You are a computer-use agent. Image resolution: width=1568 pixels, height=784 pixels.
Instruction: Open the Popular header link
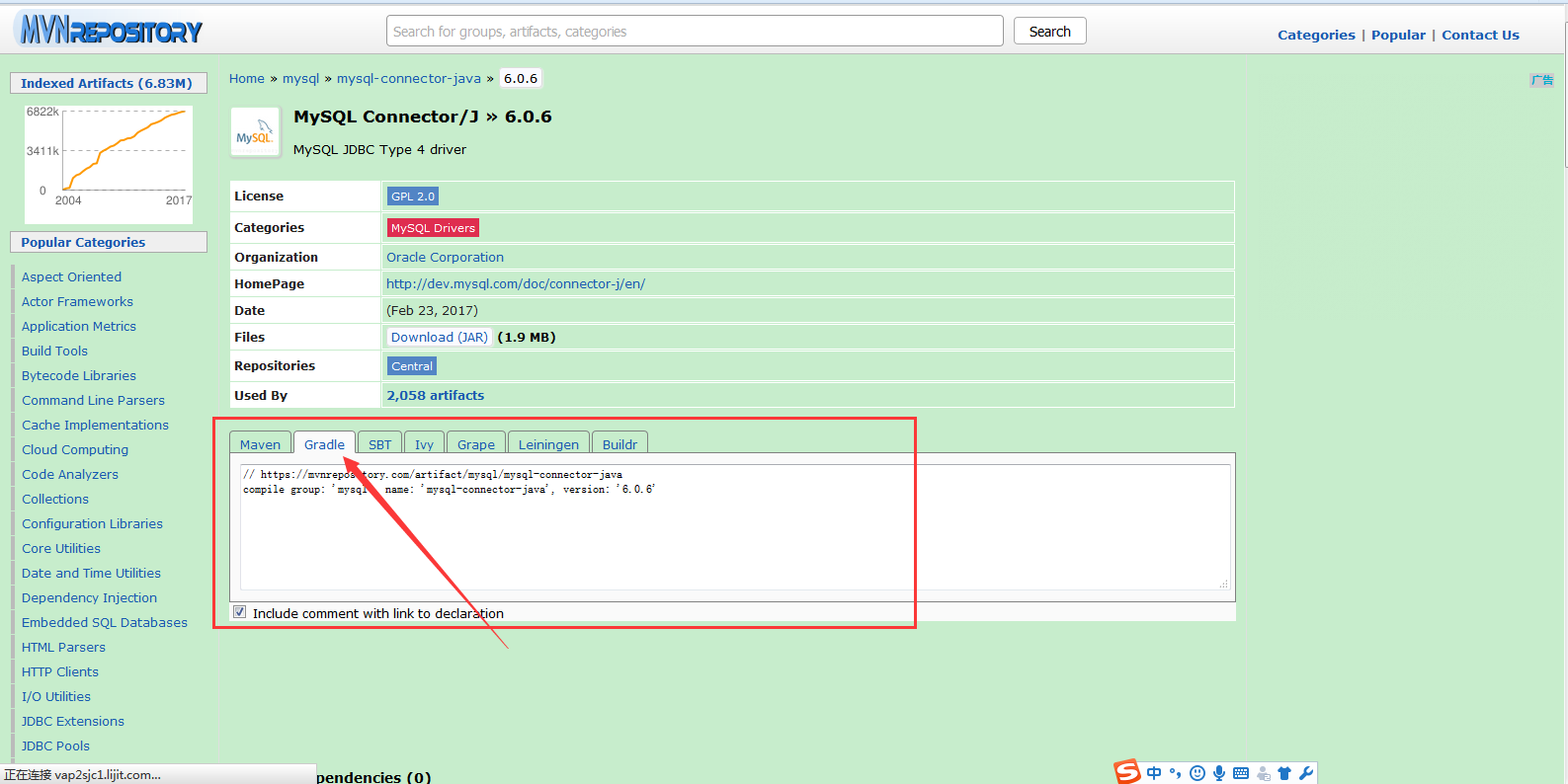coord(1398,35)
